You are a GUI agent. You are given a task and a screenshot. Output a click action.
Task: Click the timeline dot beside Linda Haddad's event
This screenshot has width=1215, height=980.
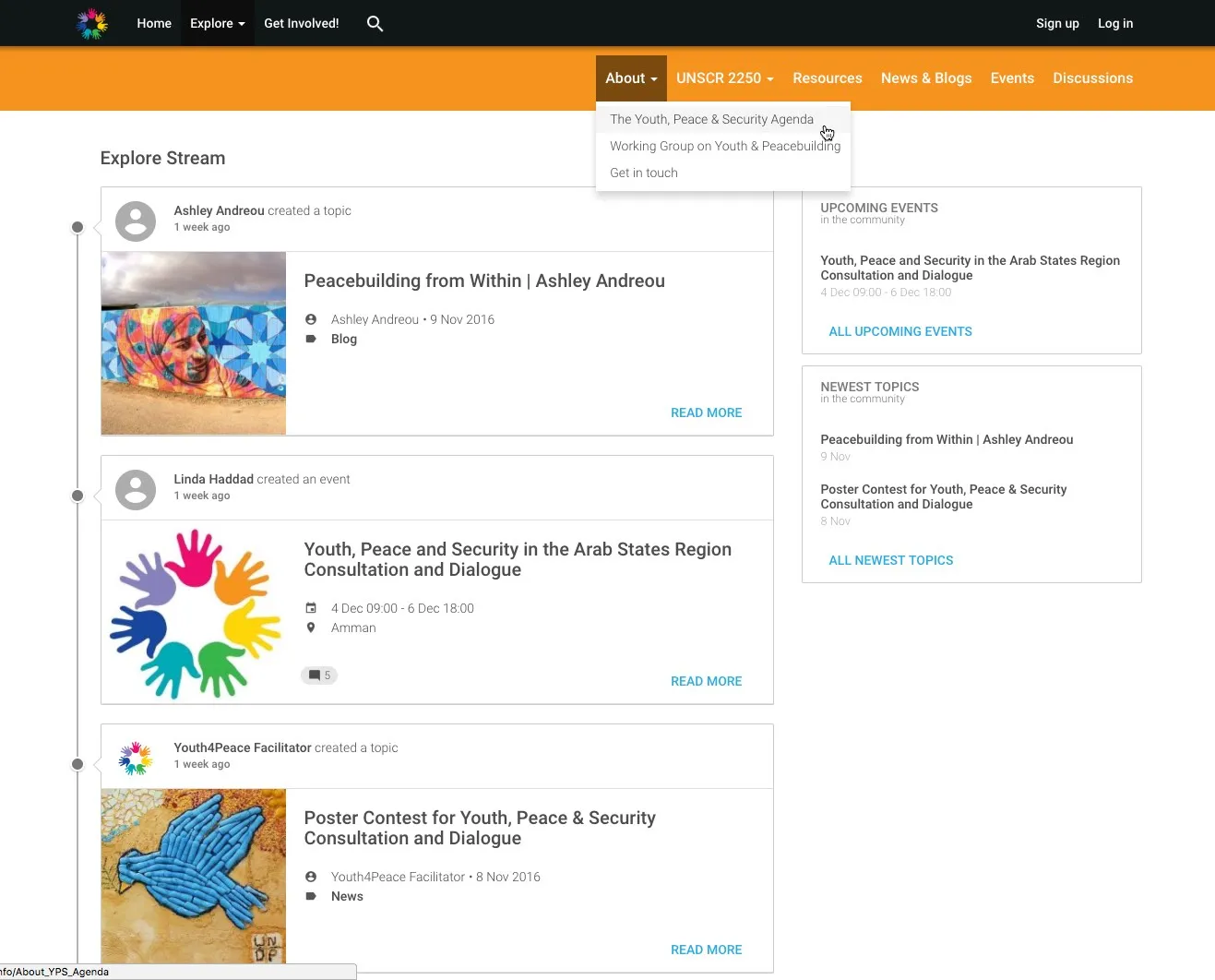(x=77, y=496)
